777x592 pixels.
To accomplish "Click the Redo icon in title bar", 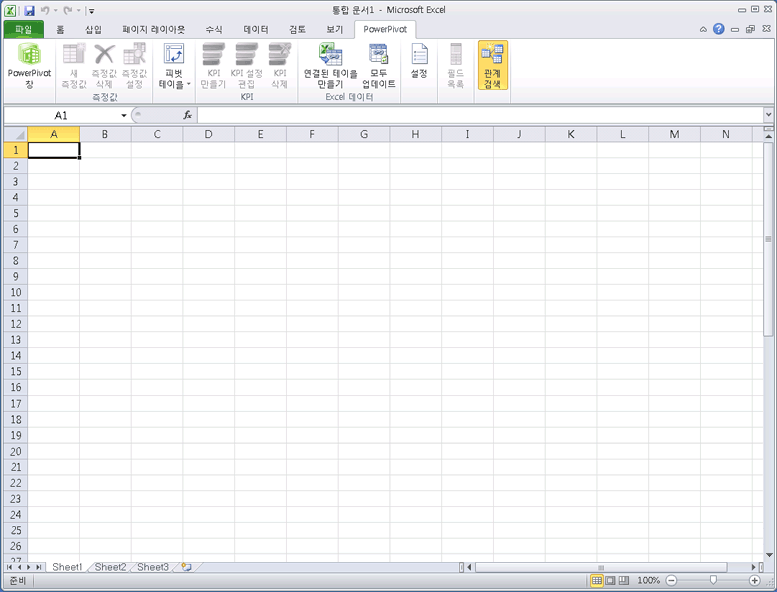I will (x=68, y=10).
